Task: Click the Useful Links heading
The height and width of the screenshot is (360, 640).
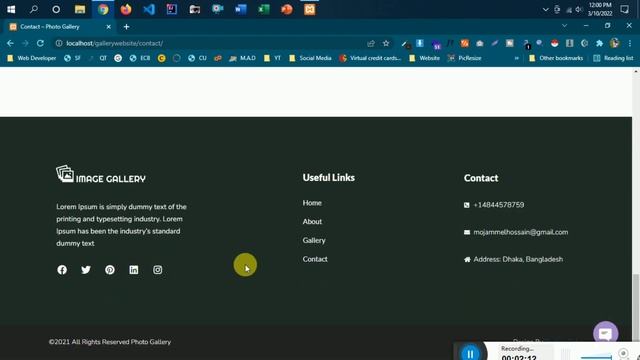Action: click(x=329, y=178)
